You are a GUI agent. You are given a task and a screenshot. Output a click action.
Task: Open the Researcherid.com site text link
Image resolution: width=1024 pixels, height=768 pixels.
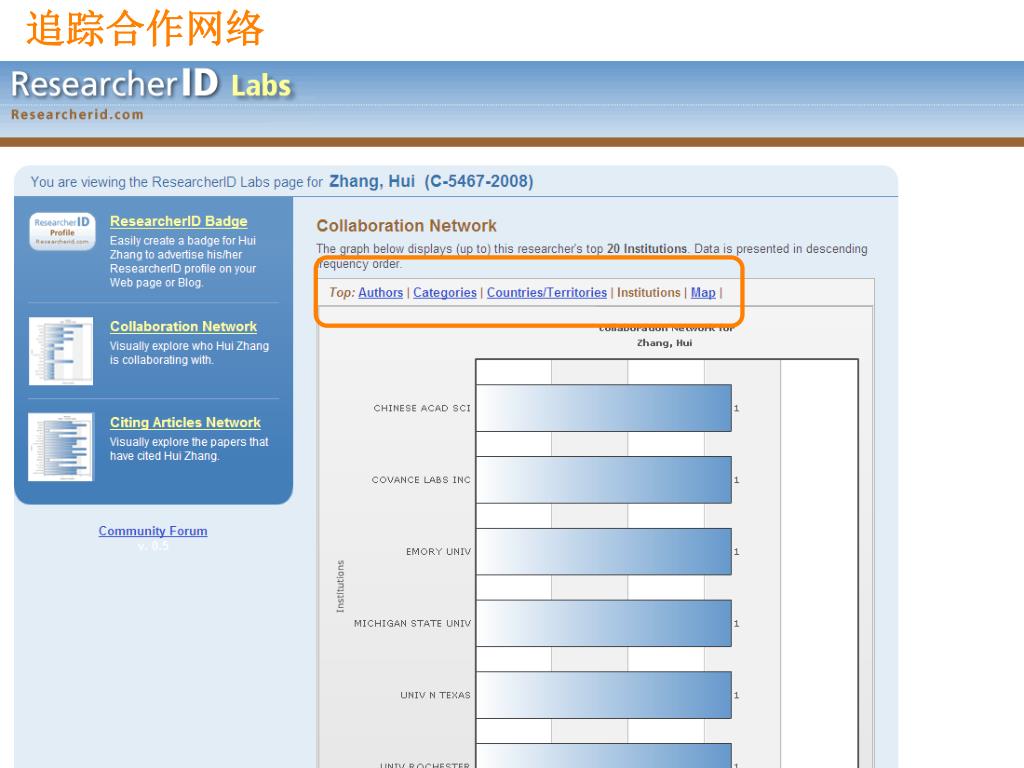tap(77, 114)
